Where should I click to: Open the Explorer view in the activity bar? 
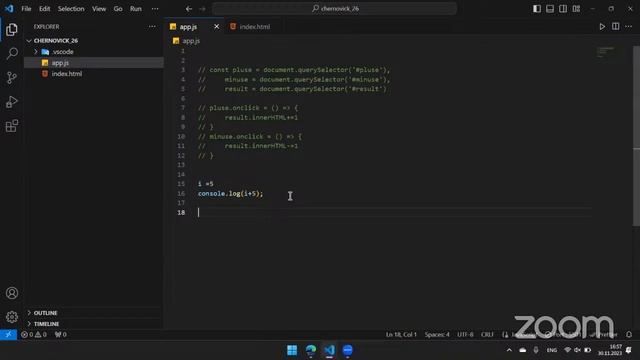tap(12, 29)
